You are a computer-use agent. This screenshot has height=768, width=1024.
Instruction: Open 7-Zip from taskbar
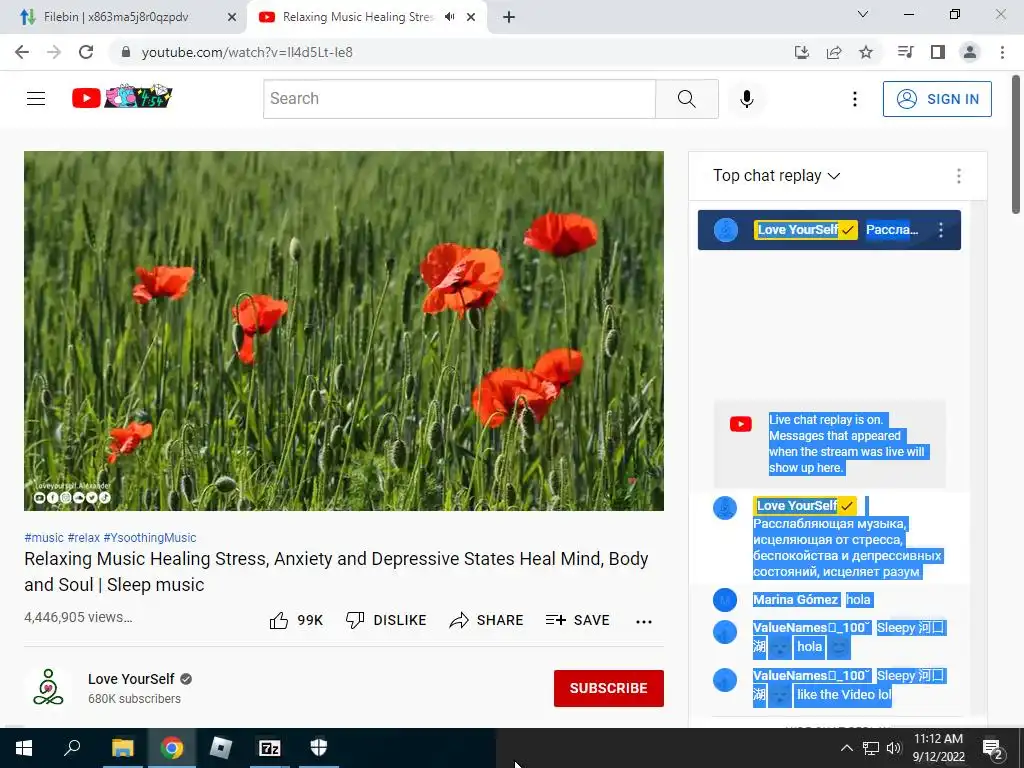[269, 748]
